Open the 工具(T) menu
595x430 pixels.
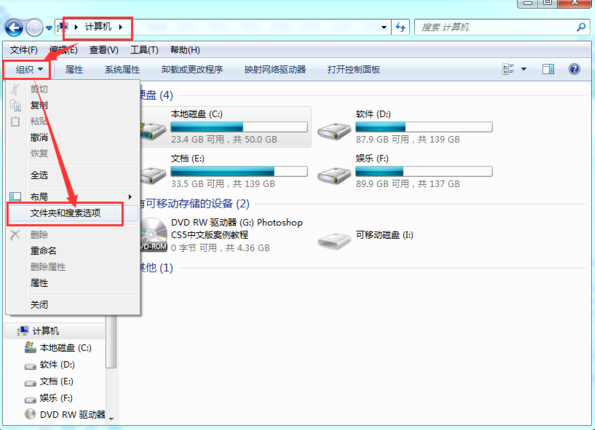[144, 50]
